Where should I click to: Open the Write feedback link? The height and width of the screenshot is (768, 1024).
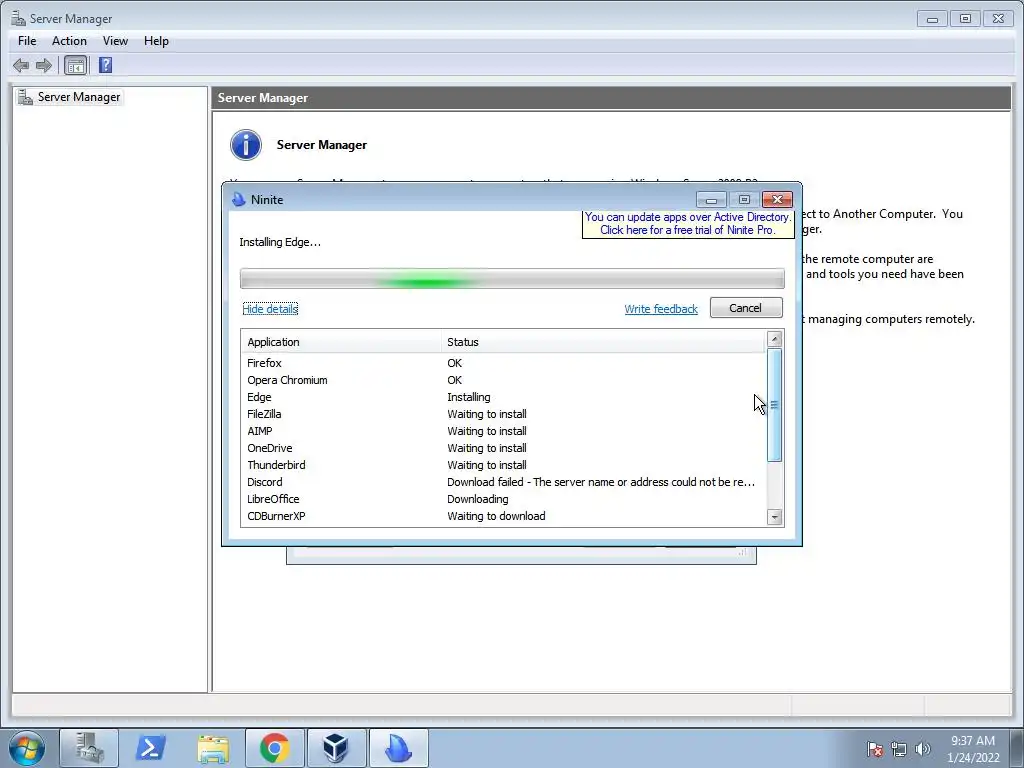pos(661,309)
